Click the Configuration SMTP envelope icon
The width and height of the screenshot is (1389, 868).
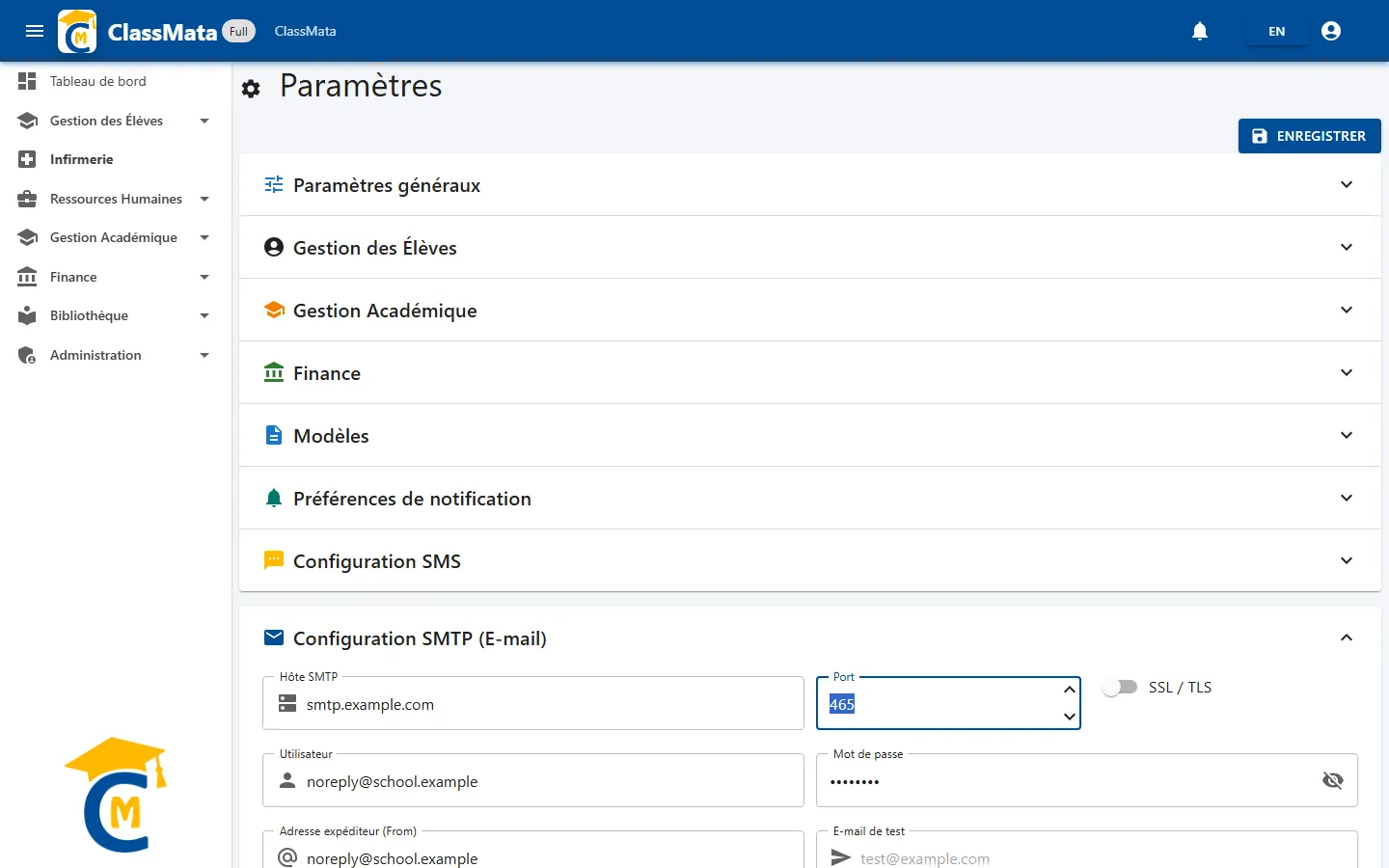[x=274, y=637]
